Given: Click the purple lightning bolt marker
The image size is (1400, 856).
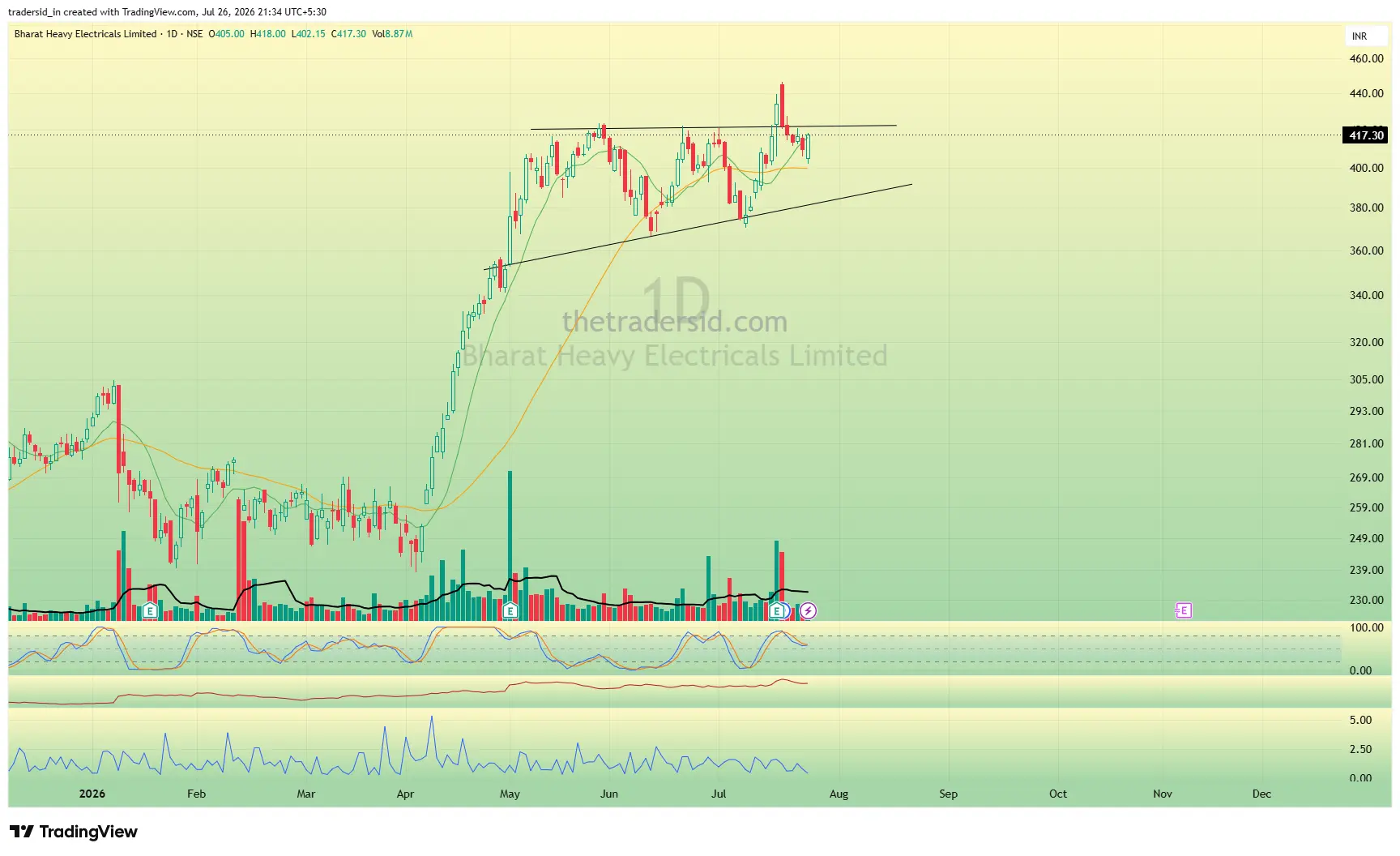Looking at the screenshot, I should point(808,611).
